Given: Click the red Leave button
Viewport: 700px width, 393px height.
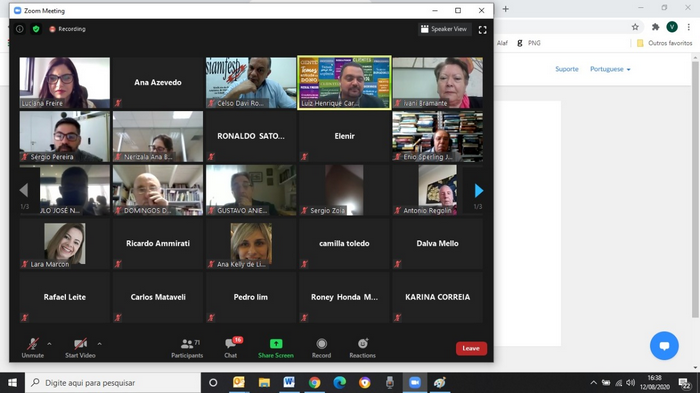Looking at the screenshot, I should (x=471, y=348).
